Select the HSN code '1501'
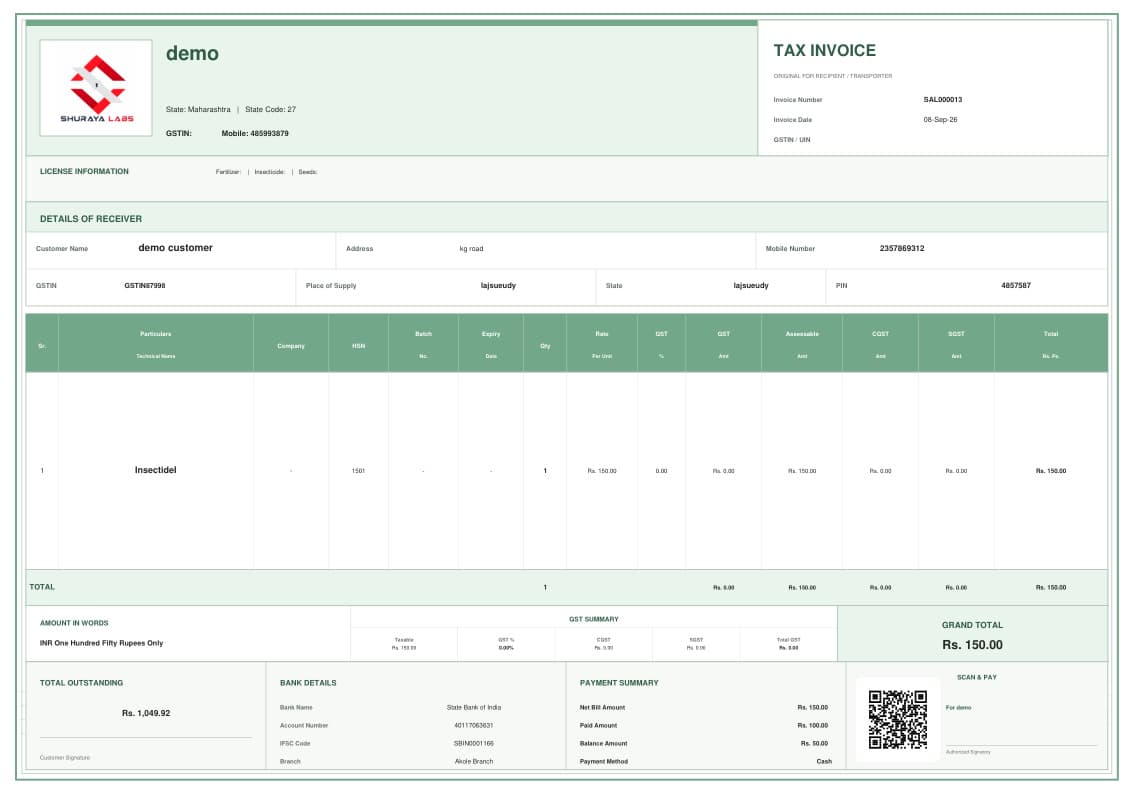1134x794 pixels. point(358,471)
